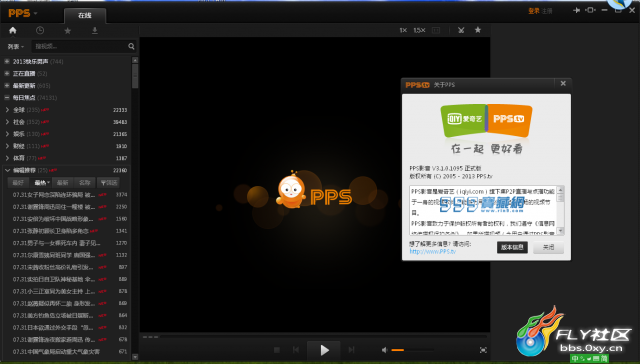Start playback with the play button
Screen dimensions: 640x364
(x=324, y=350)
